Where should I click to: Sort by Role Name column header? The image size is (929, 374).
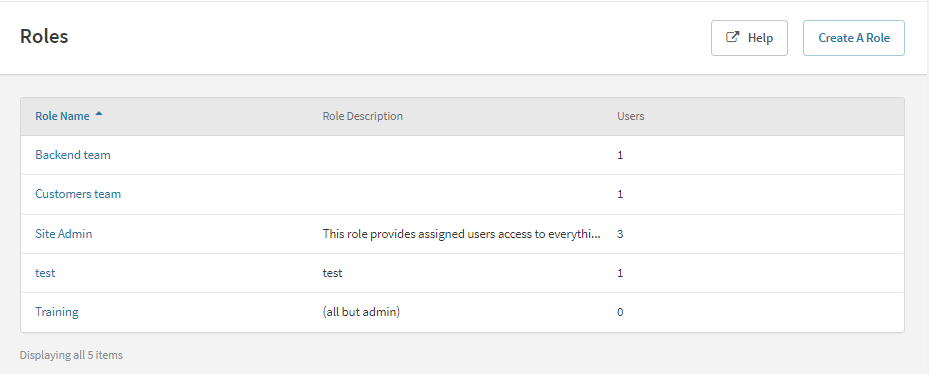click(62, 116)
